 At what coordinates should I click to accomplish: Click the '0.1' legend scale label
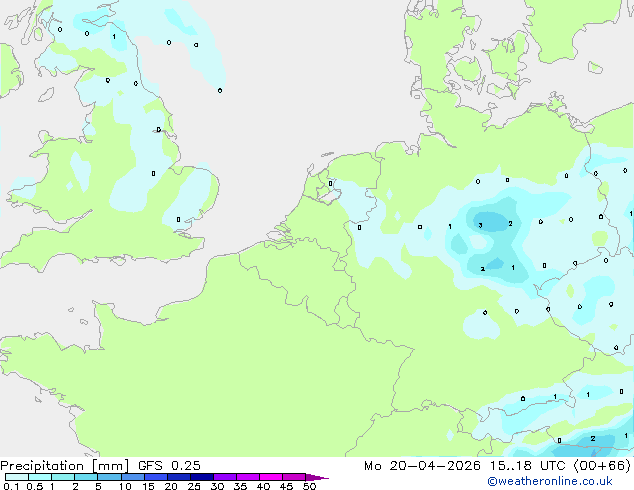pyautogui.click(x=11, y=486)
